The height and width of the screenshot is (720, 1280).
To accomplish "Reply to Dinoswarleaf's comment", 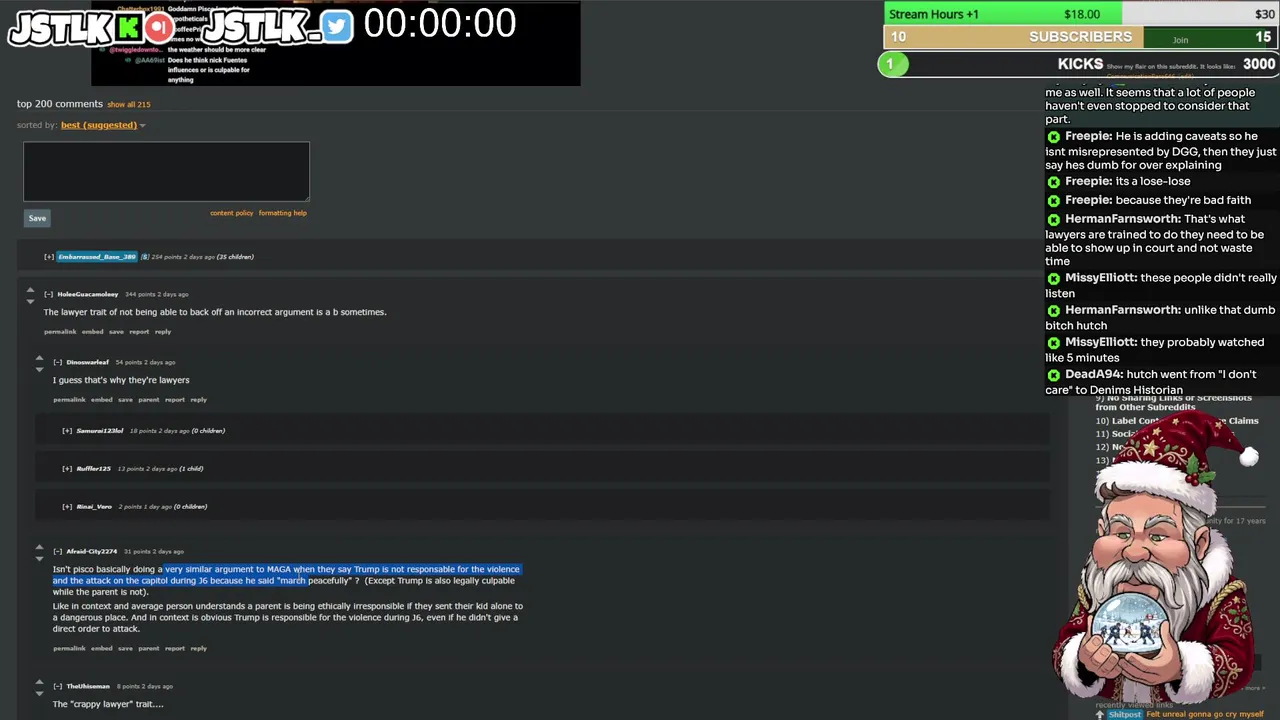I will pos(199,400).
